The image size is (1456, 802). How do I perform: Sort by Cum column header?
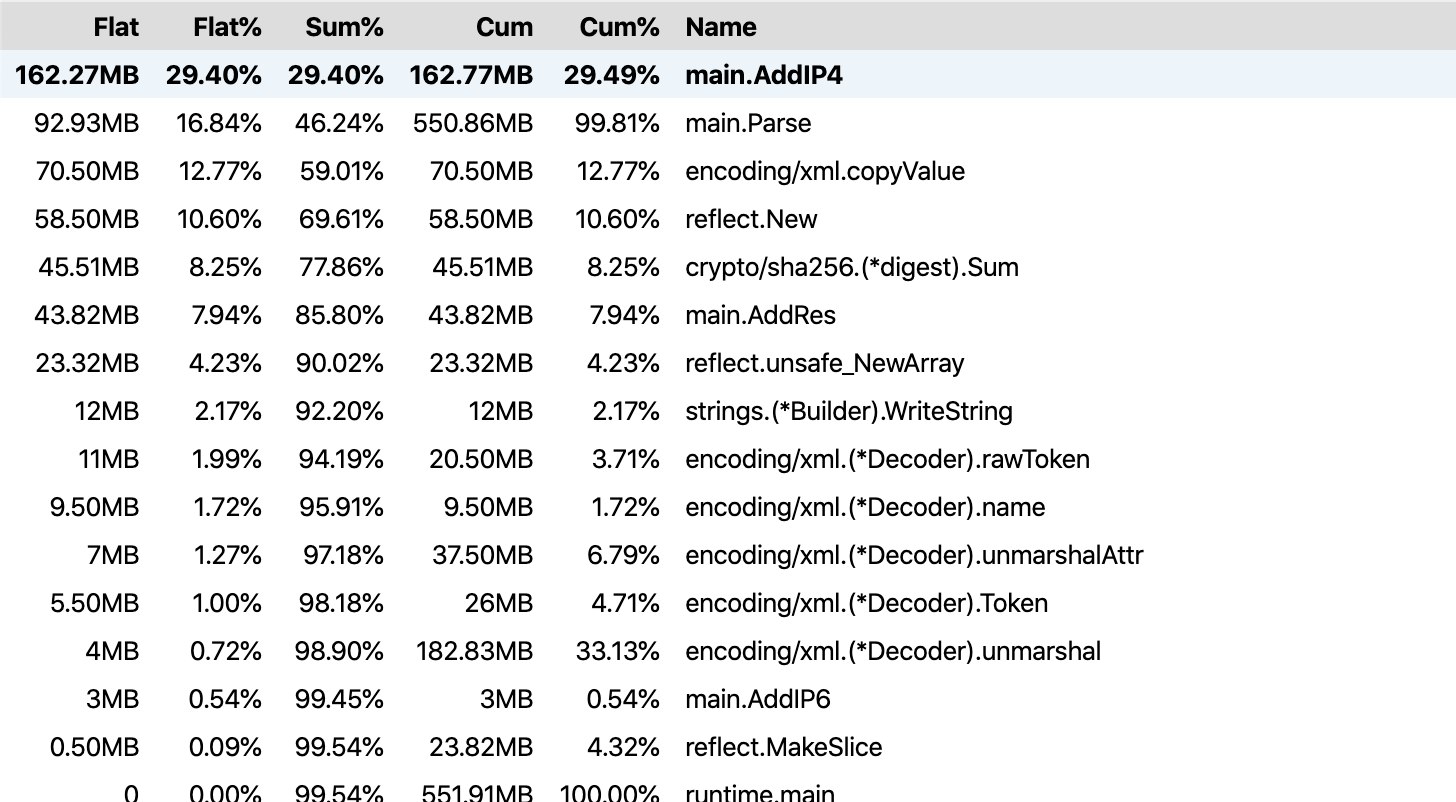505,27
